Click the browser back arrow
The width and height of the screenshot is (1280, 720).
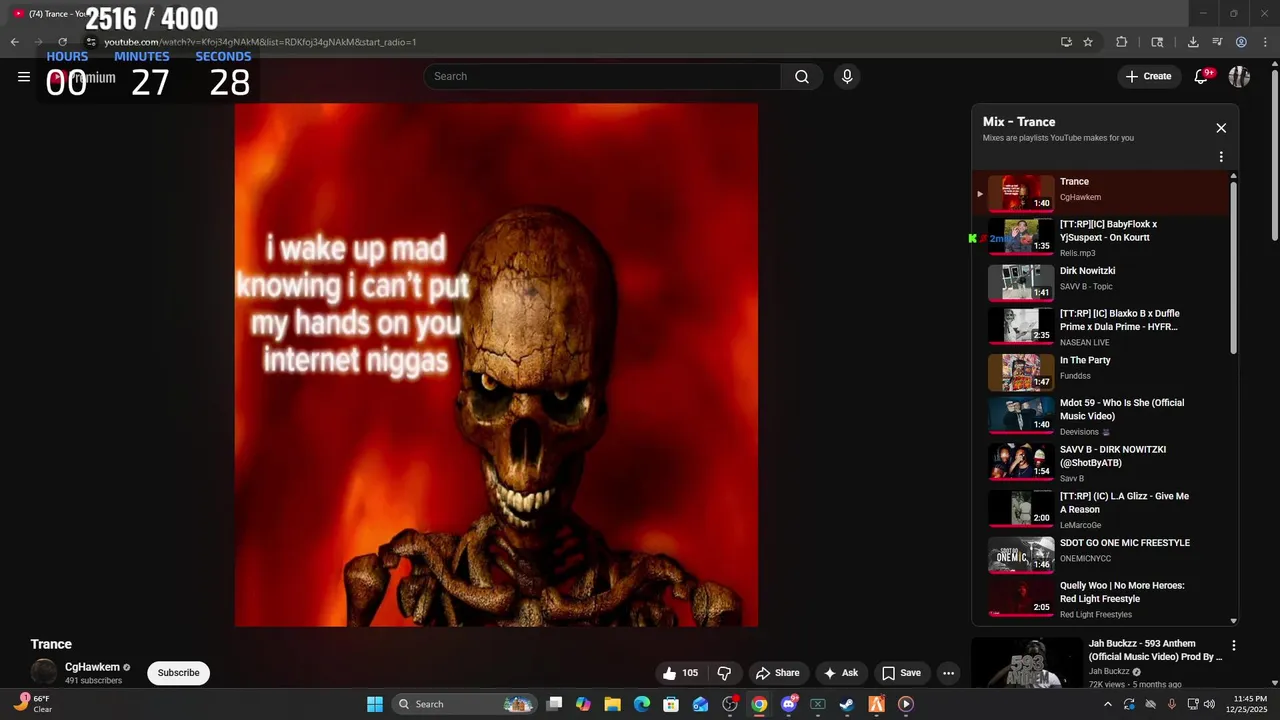click(14, 42)
